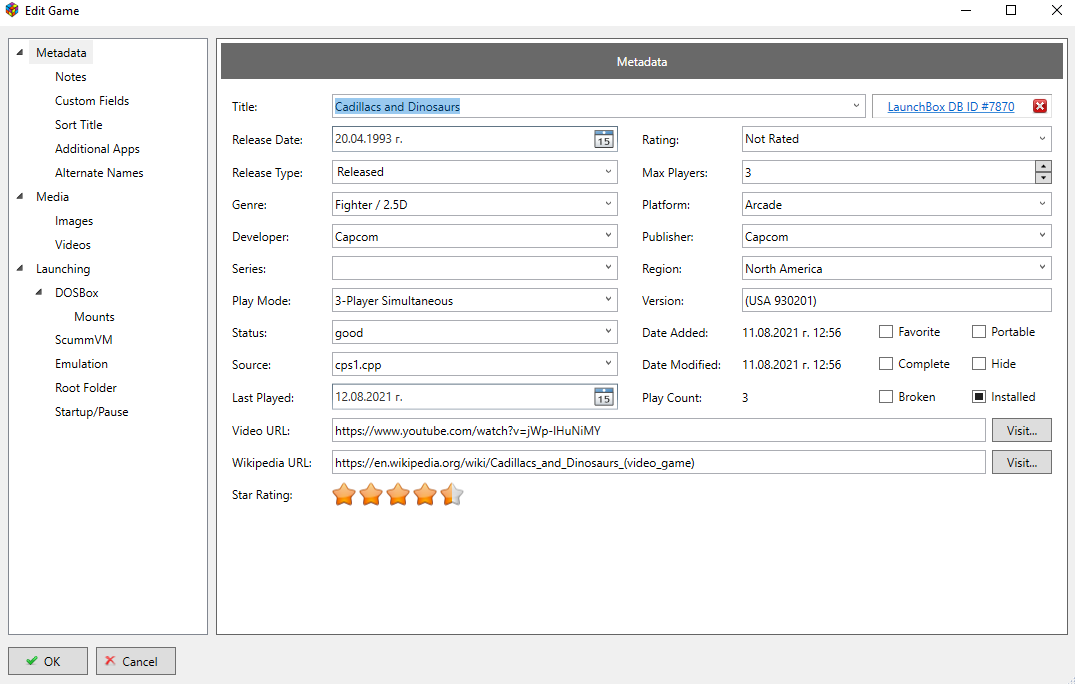The image size is (1075, 684).
Task: Expand the Genre dropdown
Action: click(x=608, y=204)
